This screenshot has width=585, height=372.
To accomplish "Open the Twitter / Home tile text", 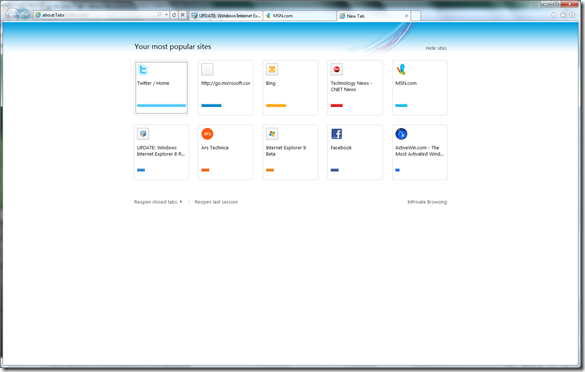I will click(153, 83).
